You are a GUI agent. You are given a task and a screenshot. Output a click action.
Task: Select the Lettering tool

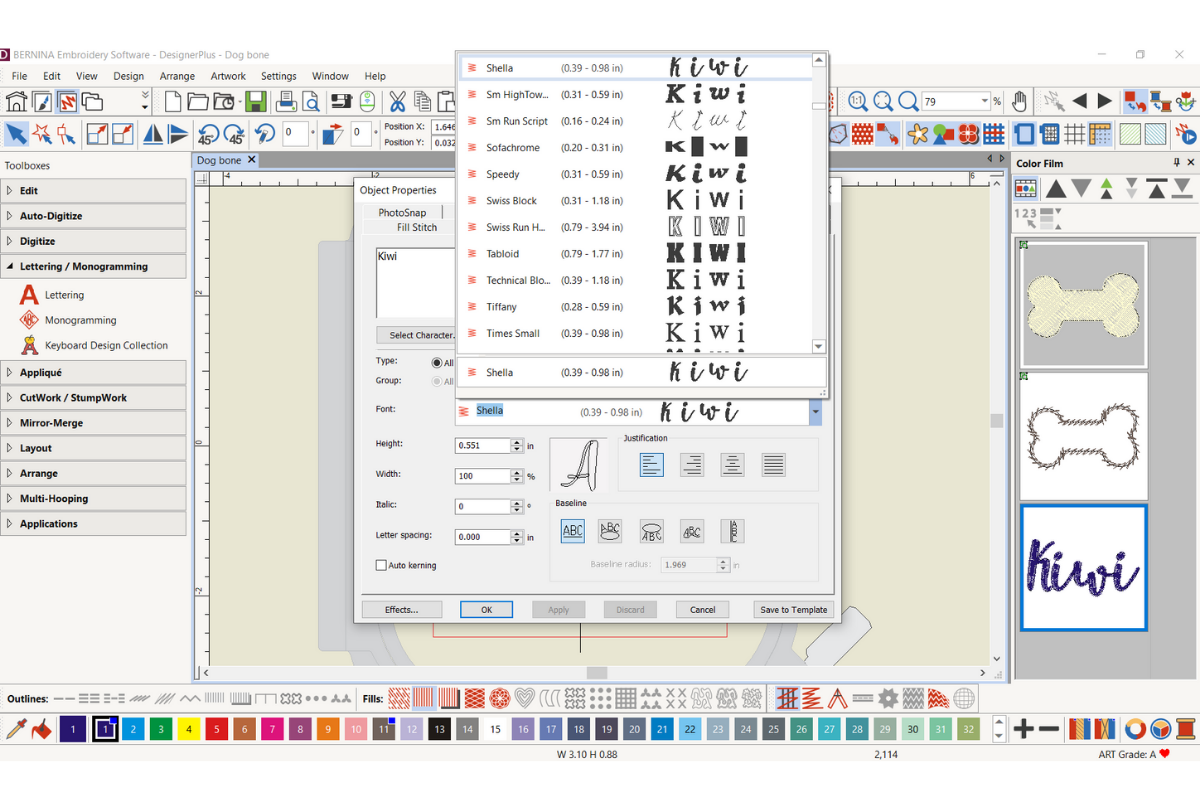64,295
